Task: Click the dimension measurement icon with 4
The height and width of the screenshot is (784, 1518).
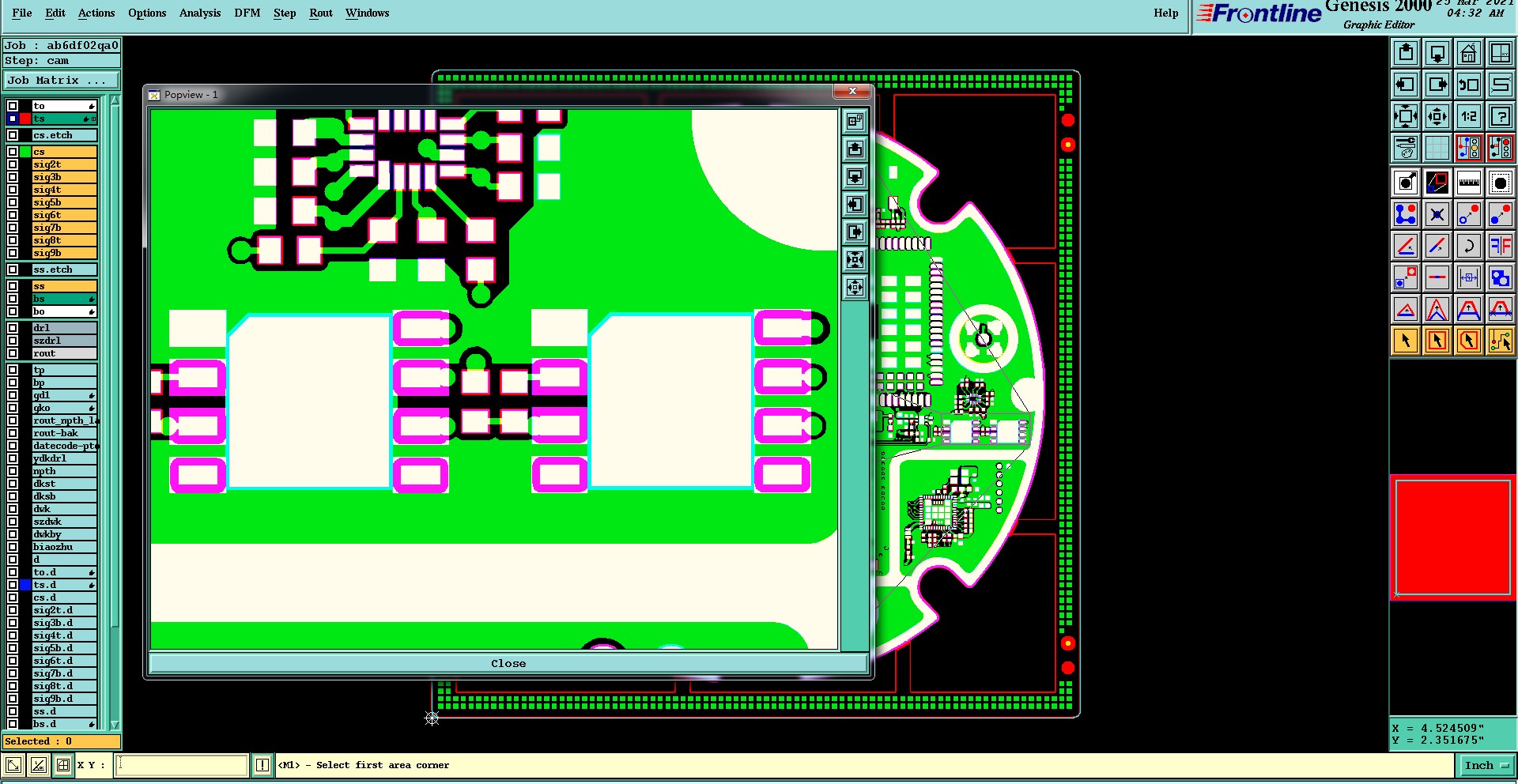Action: pos(1469,277)
